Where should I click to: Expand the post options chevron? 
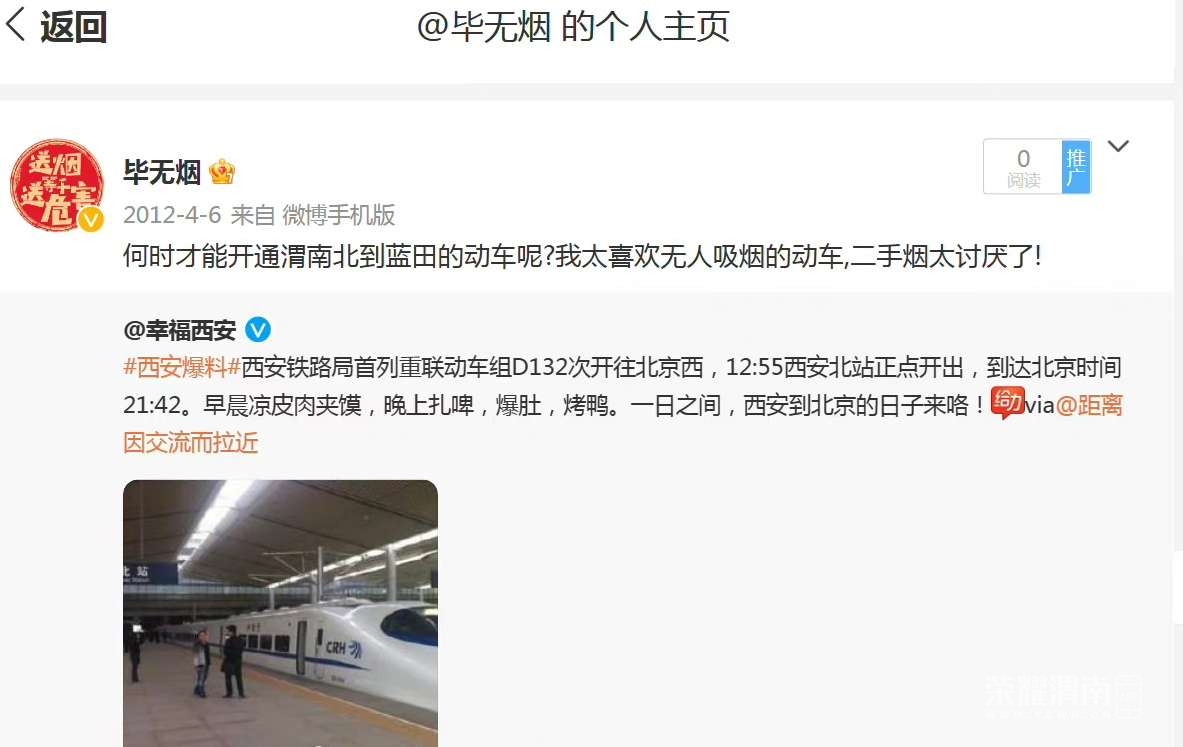(1117, 146)
